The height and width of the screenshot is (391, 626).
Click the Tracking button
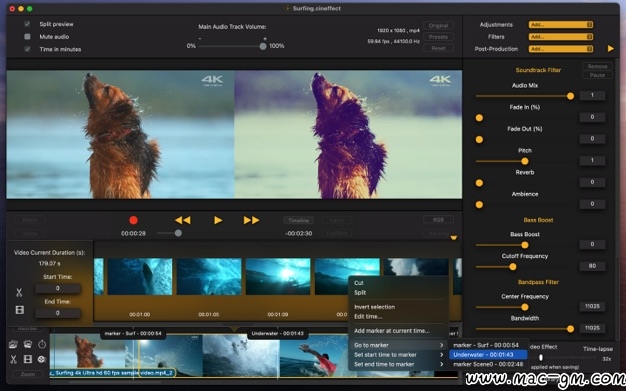click(438, 233)
